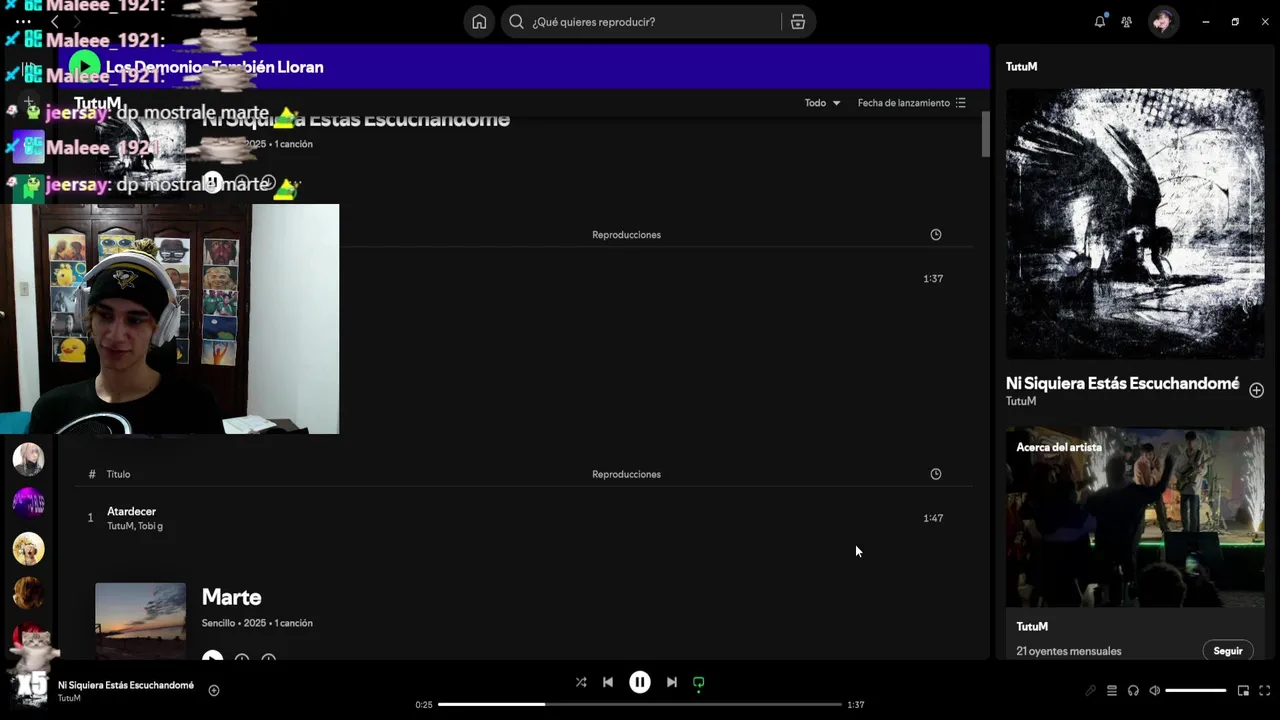Open the "Todo" filter dropdown

click(822, 103)
